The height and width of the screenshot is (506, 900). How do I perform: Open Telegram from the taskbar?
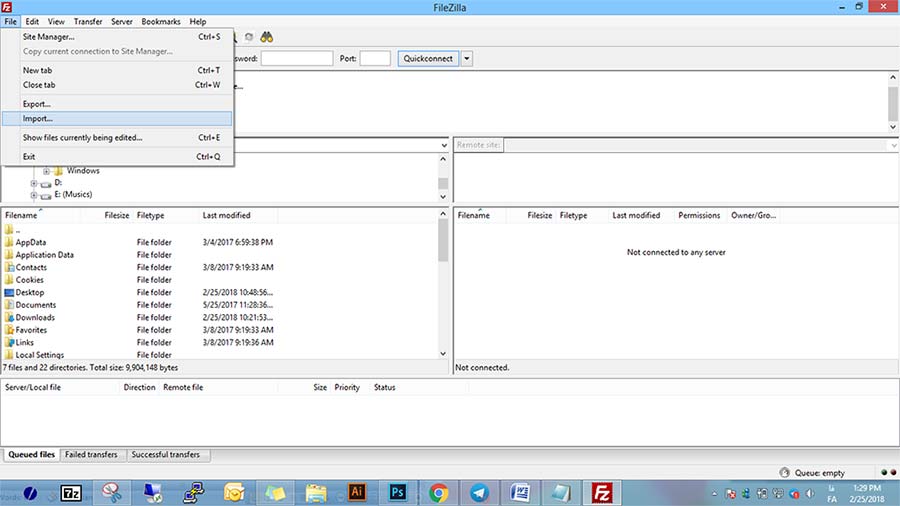click(x=479, y=493)
